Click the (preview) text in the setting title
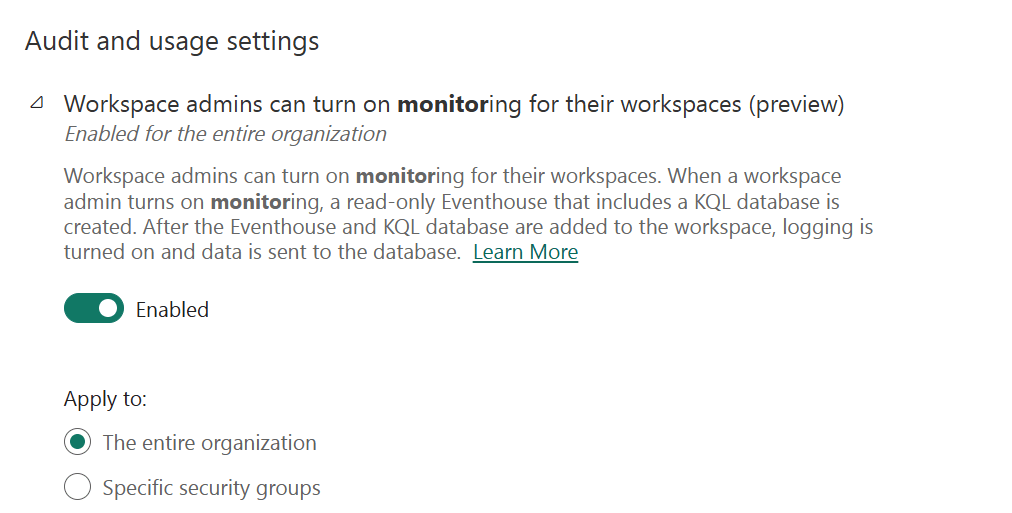1012x513 pixels. point(796,104)
